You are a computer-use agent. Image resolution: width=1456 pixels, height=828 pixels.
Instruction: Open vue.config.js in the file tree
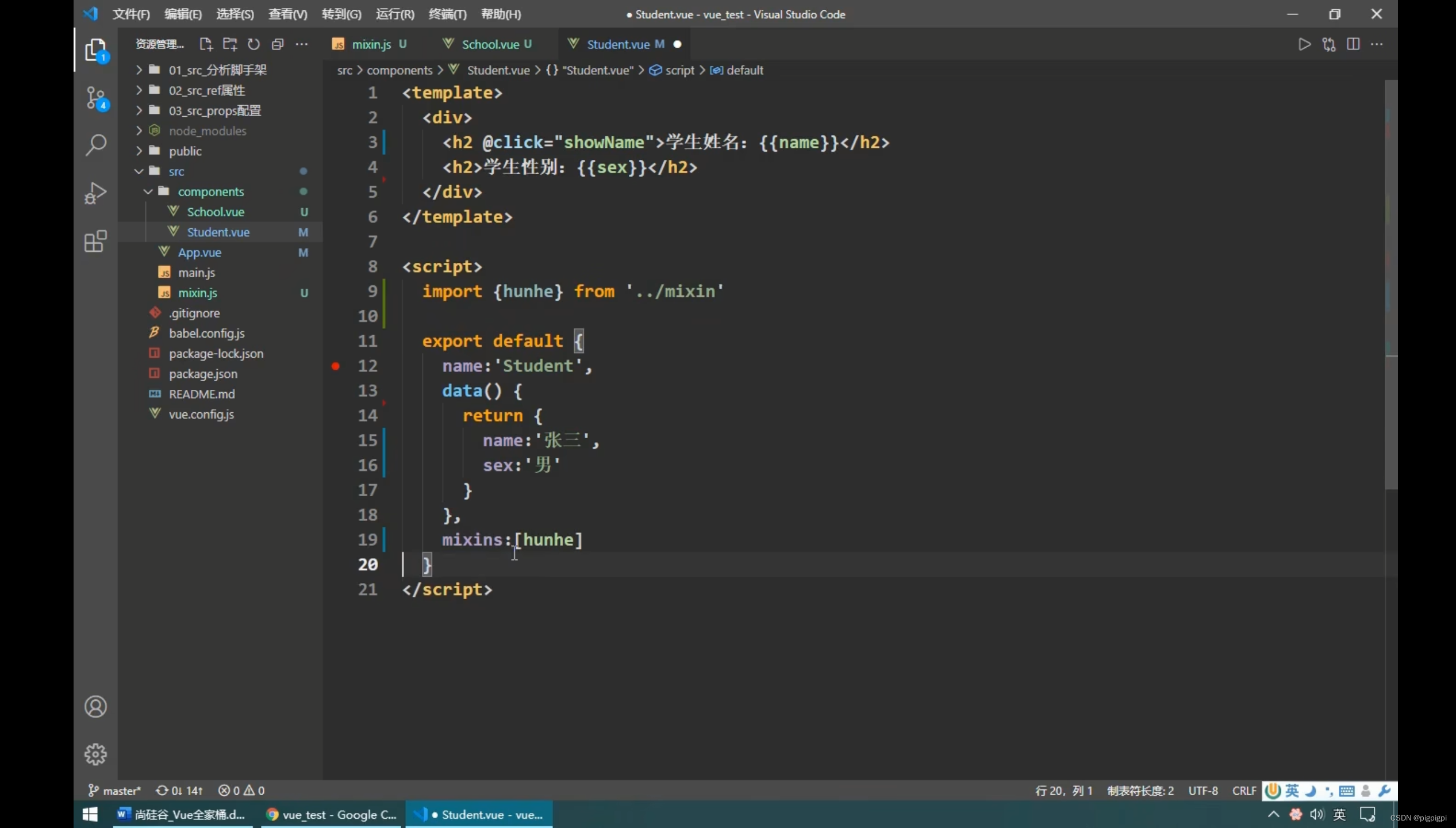201,414
